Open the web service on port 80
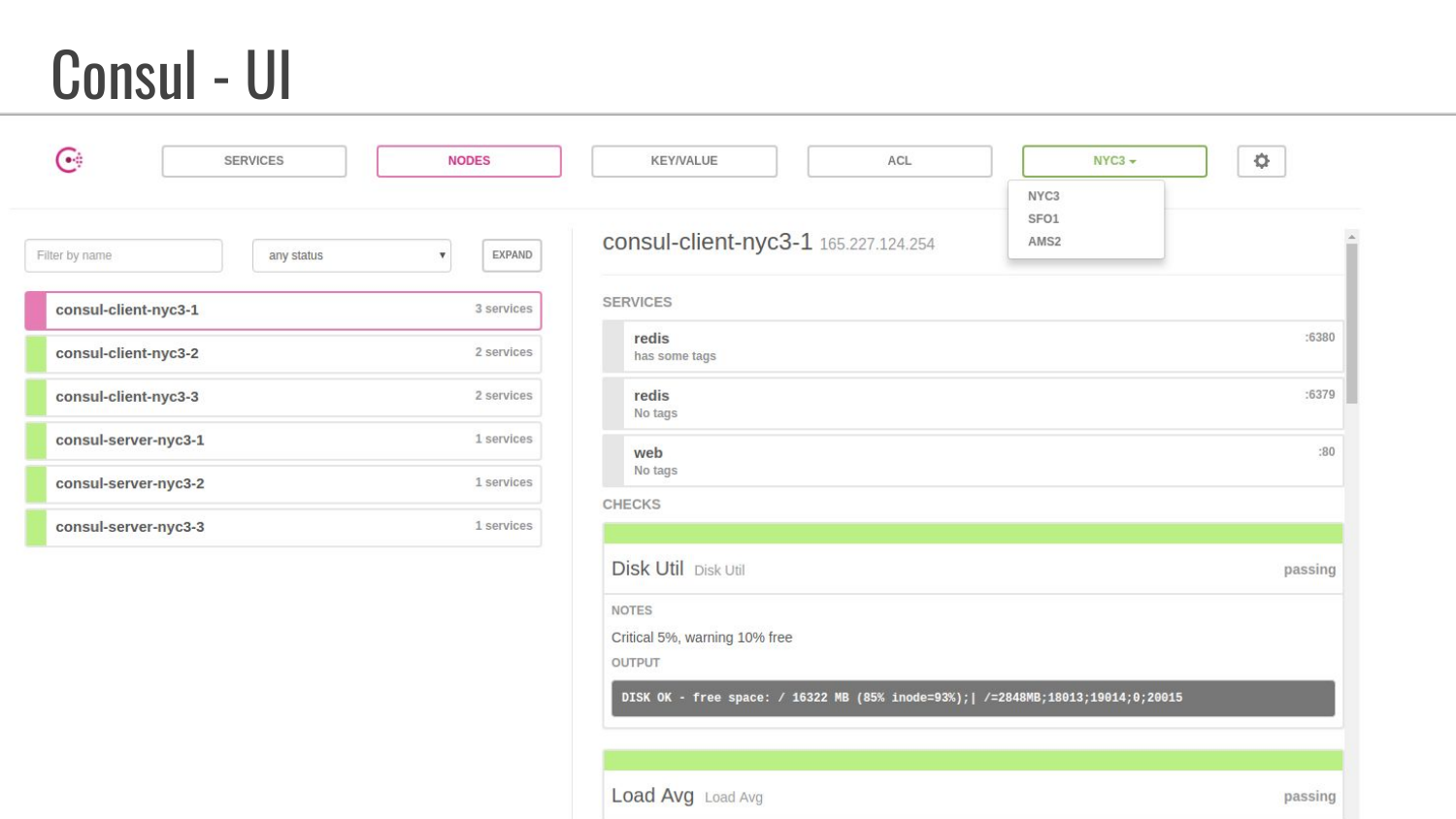 [x=973, y=461]
